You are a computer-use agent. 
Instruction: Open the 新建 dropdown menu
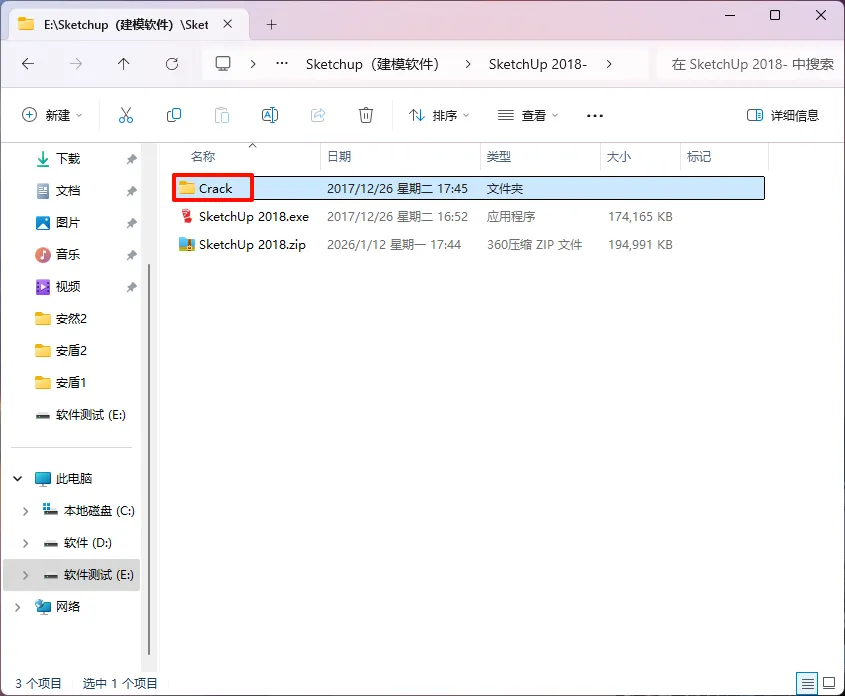(52, 115)
